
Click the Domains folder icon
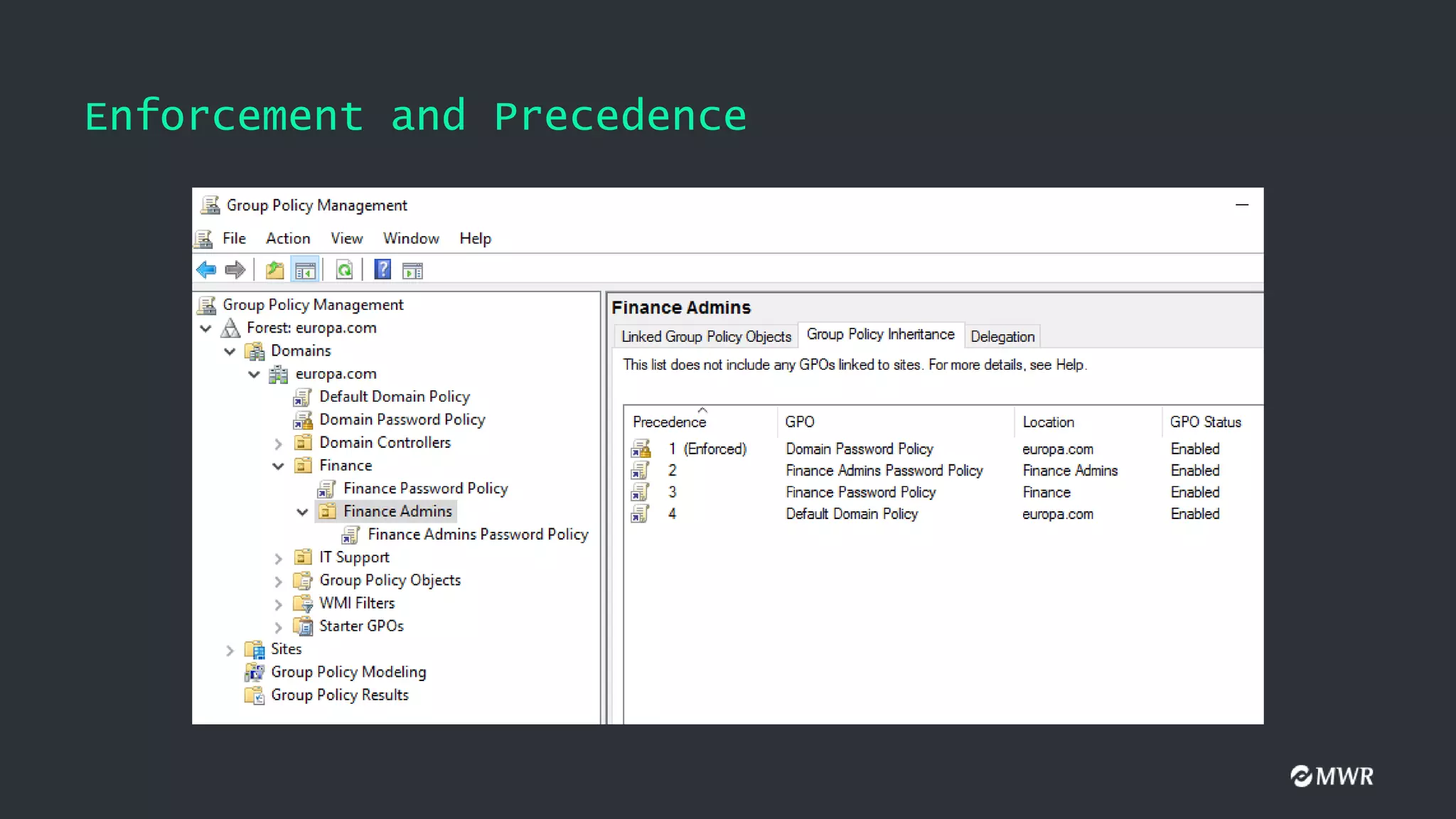(255, 351)
